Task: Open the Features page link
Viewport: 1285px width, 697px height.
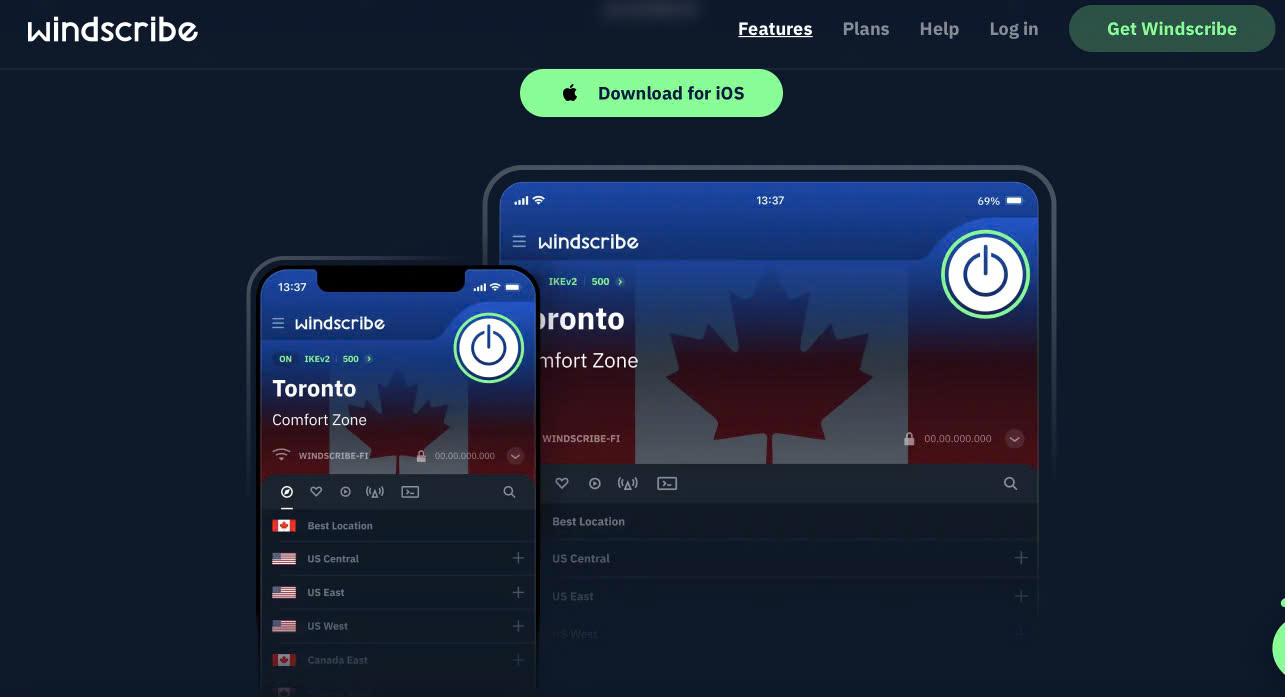Action: [775, 29]
